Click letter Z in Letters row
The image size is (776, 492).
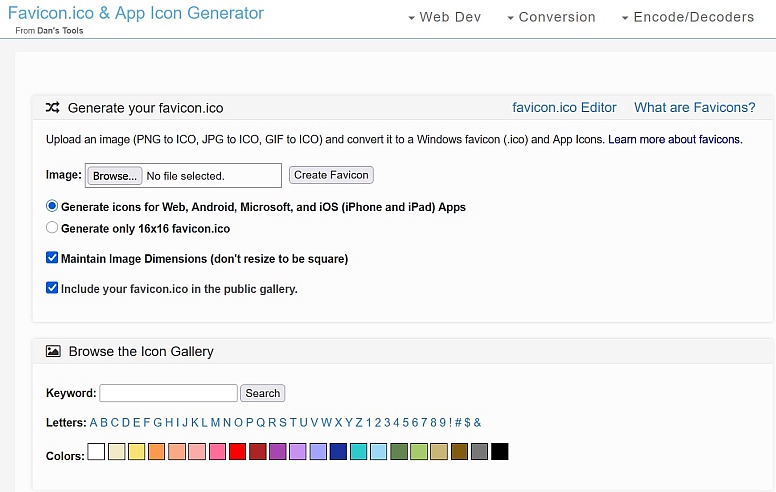359,423
